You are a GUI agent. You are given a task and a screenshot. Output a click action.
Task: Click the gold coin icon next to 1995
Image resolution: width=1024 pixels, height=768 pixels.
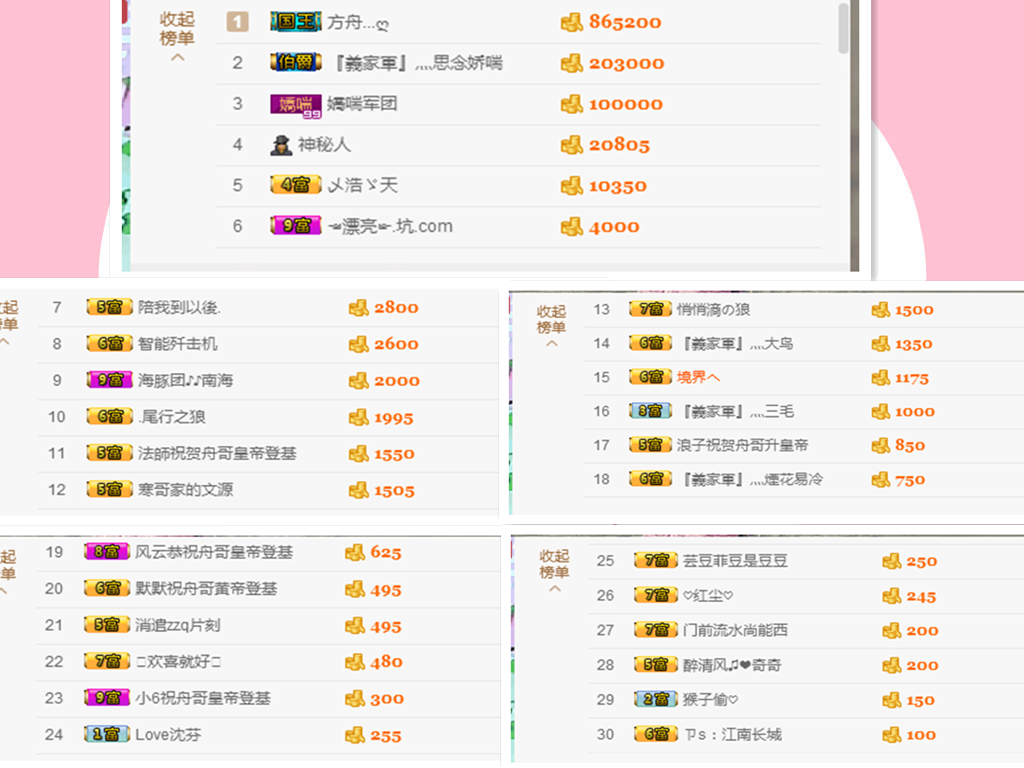click(359, 417)
